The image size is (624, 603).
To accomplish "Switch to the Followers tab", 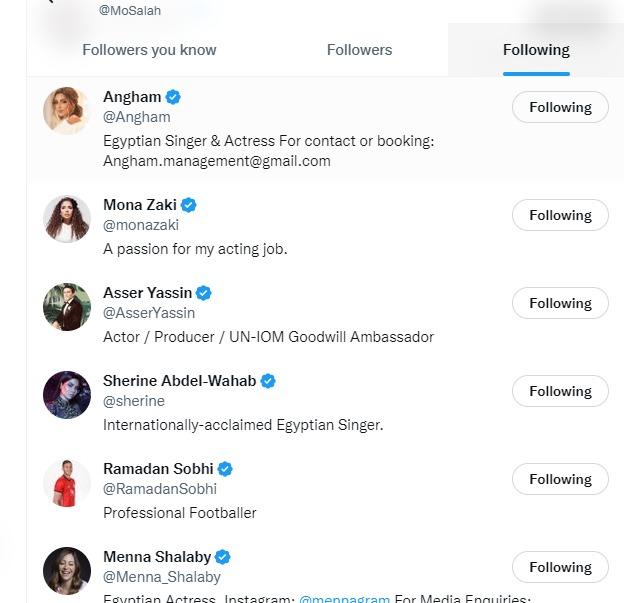I will (x=359, y=50).
